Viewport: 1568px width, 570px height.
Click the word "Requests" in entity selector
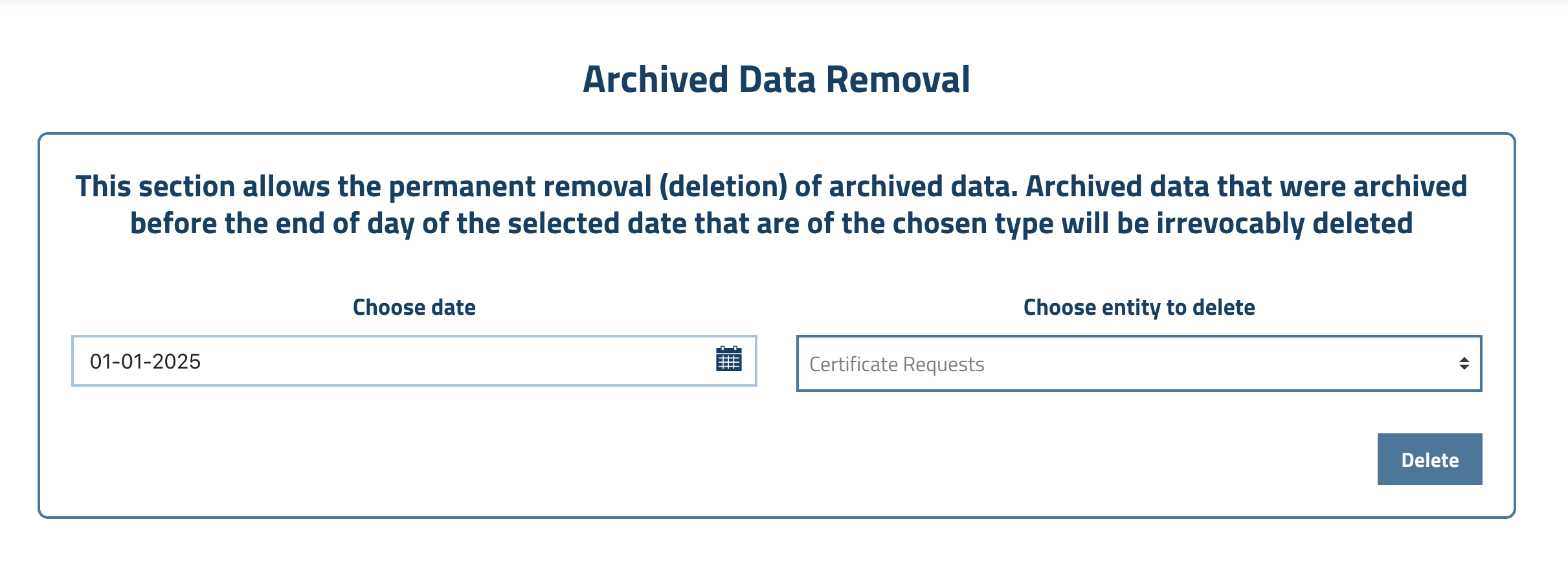click(x=943, y=365)
